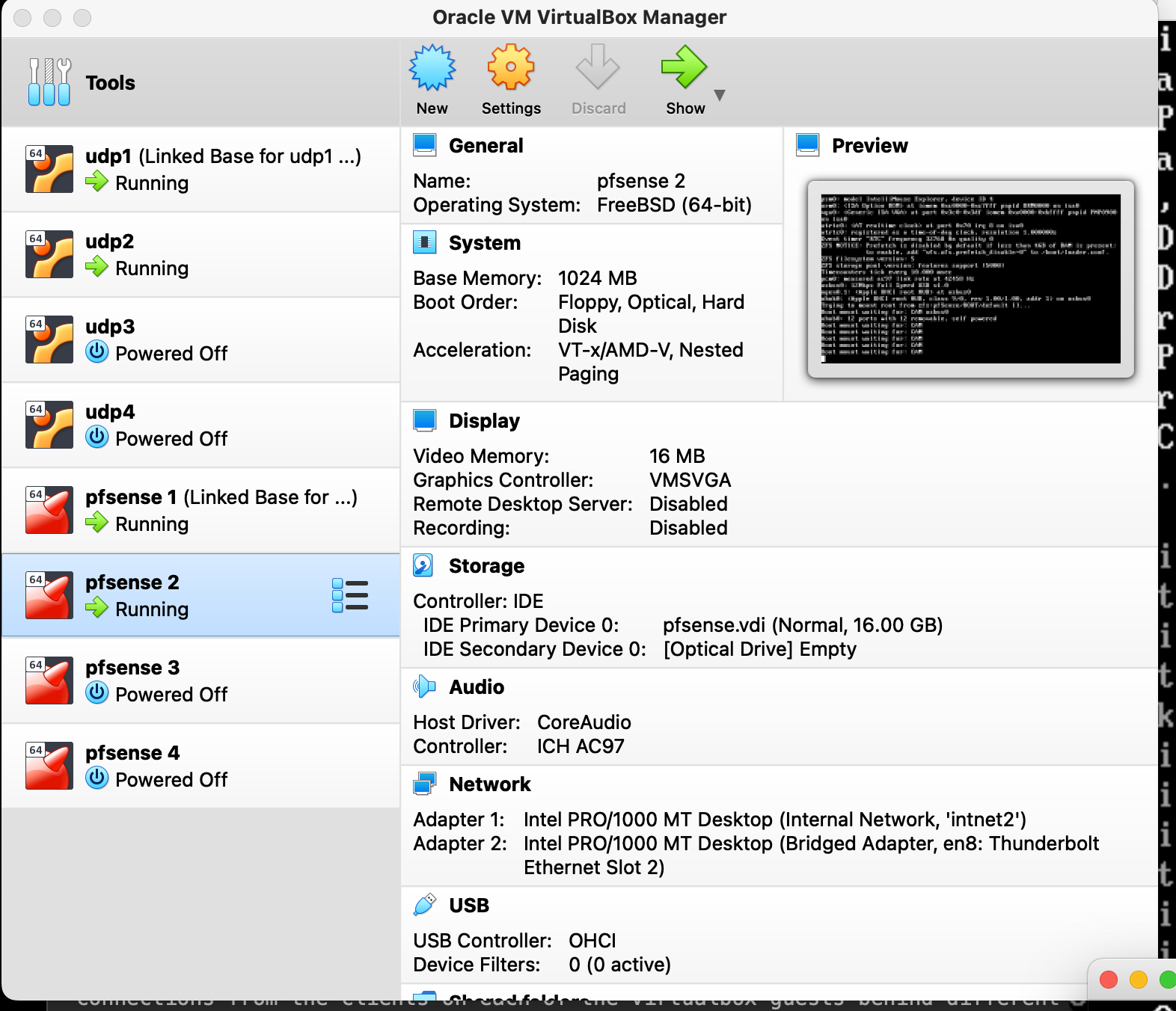Click the Network section computers icon
This screenshot has height=1011, width=1176.
click(x=425, y=784)
